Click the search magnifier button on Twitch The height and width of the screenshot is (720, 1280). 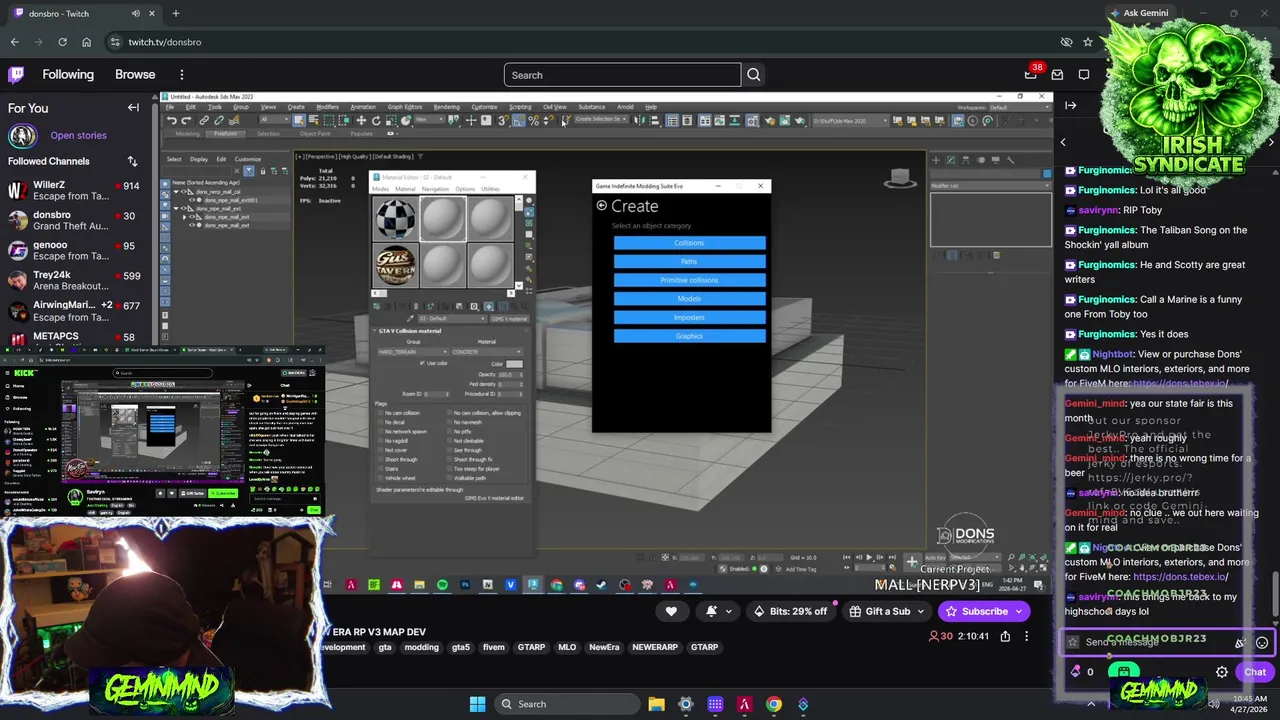point(753,75)
